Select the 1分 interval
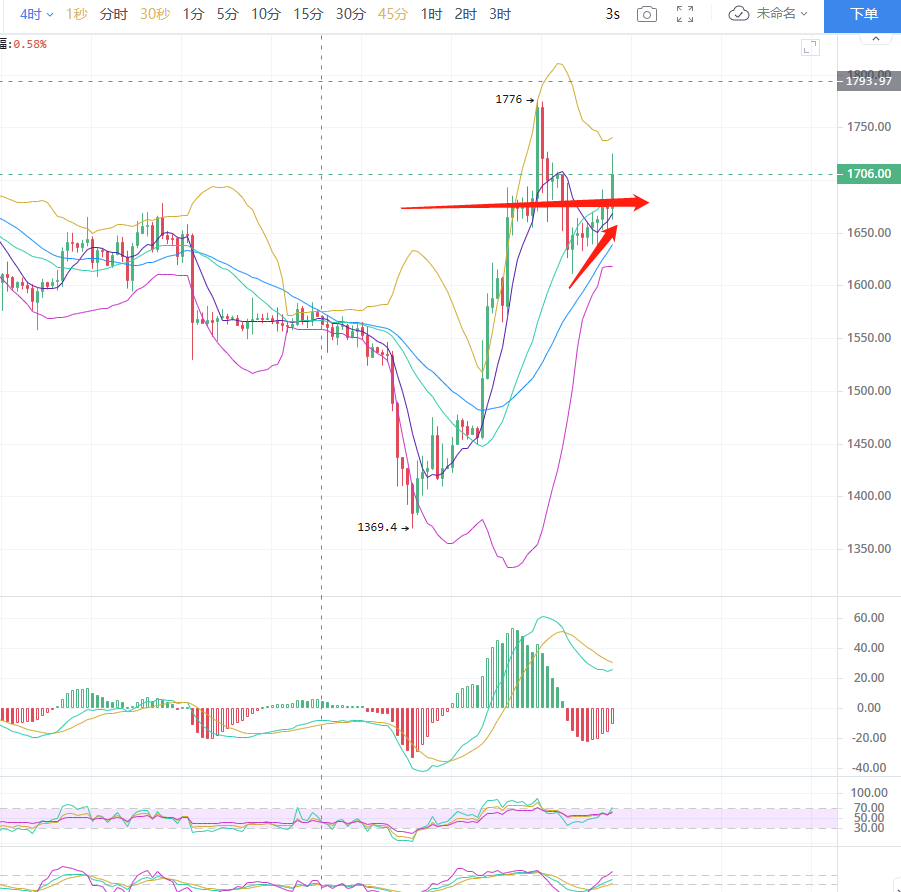 pyautogui.click(x=193, y=14)
